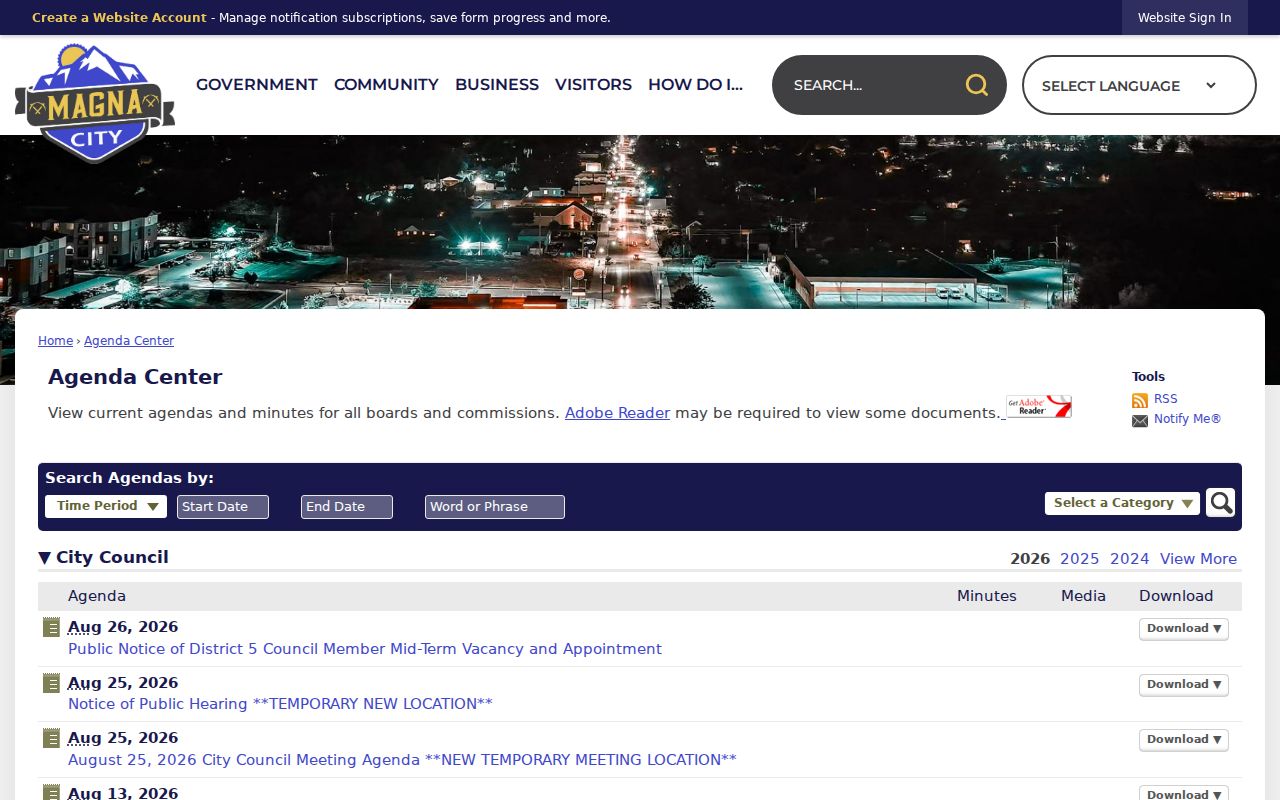Click the Notify Me envelope icon
Image resolution: width=1280 pixels, height=800 pixels.
point(1140,421)
